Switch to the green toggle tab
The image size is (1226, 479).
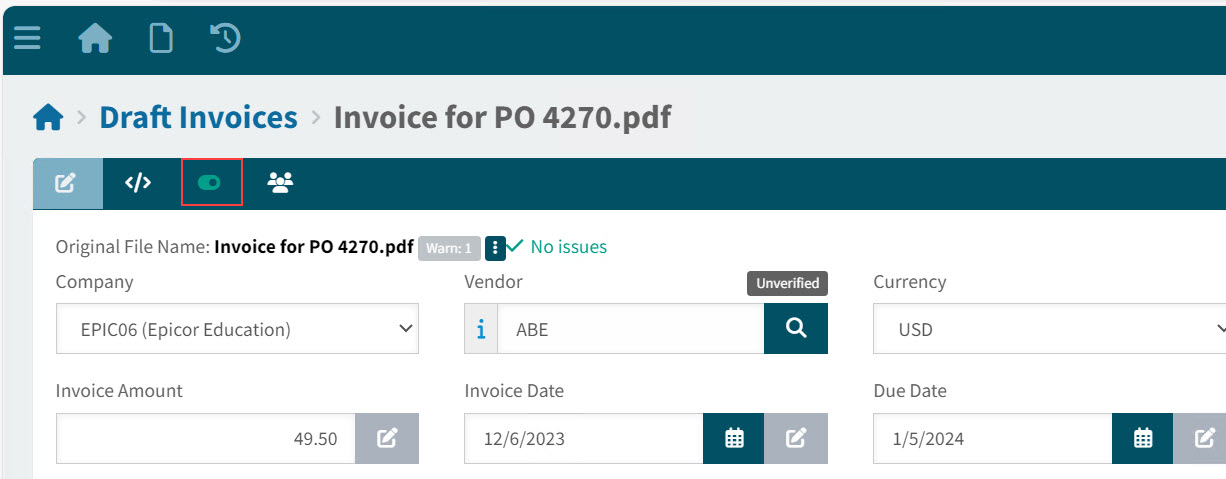(x=210, y=183)
